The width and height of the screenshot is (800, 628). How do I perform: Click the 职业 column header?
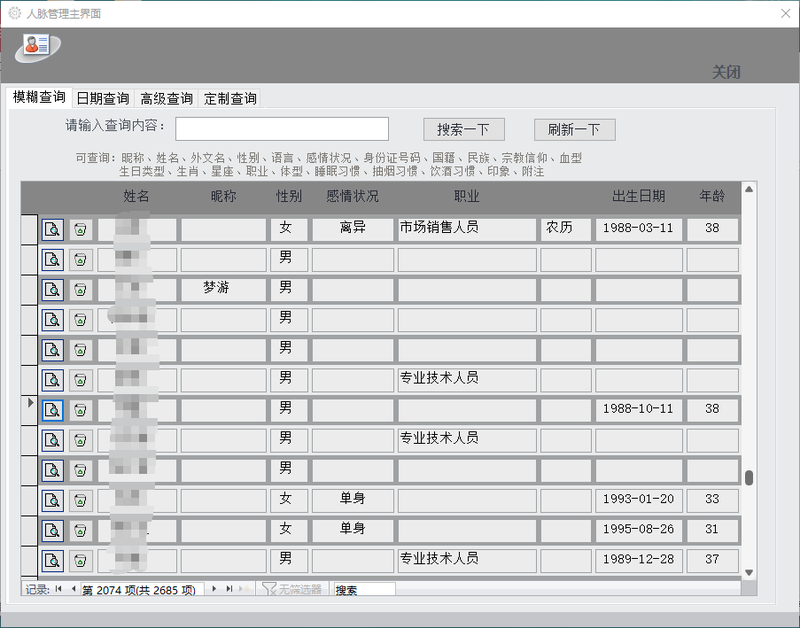[x=466, y=196]
